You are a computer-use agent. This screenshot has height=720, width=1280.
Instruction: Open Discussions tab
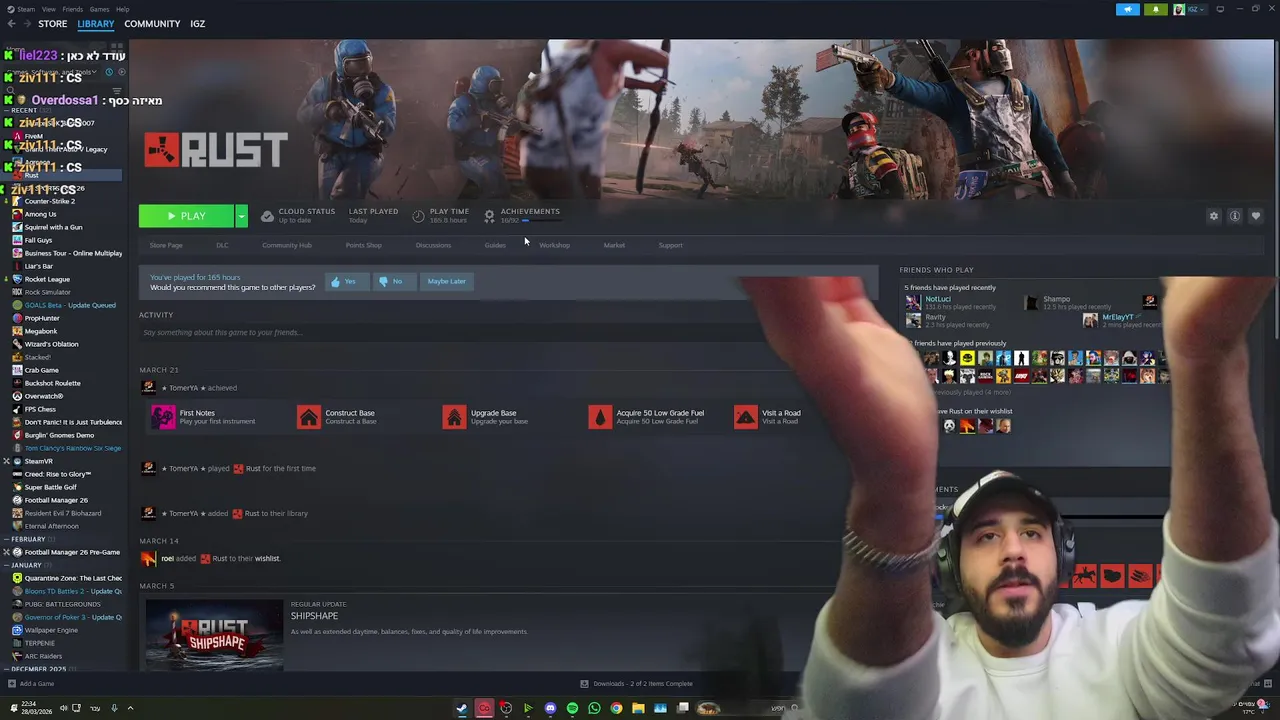click(x=433, y=245)
